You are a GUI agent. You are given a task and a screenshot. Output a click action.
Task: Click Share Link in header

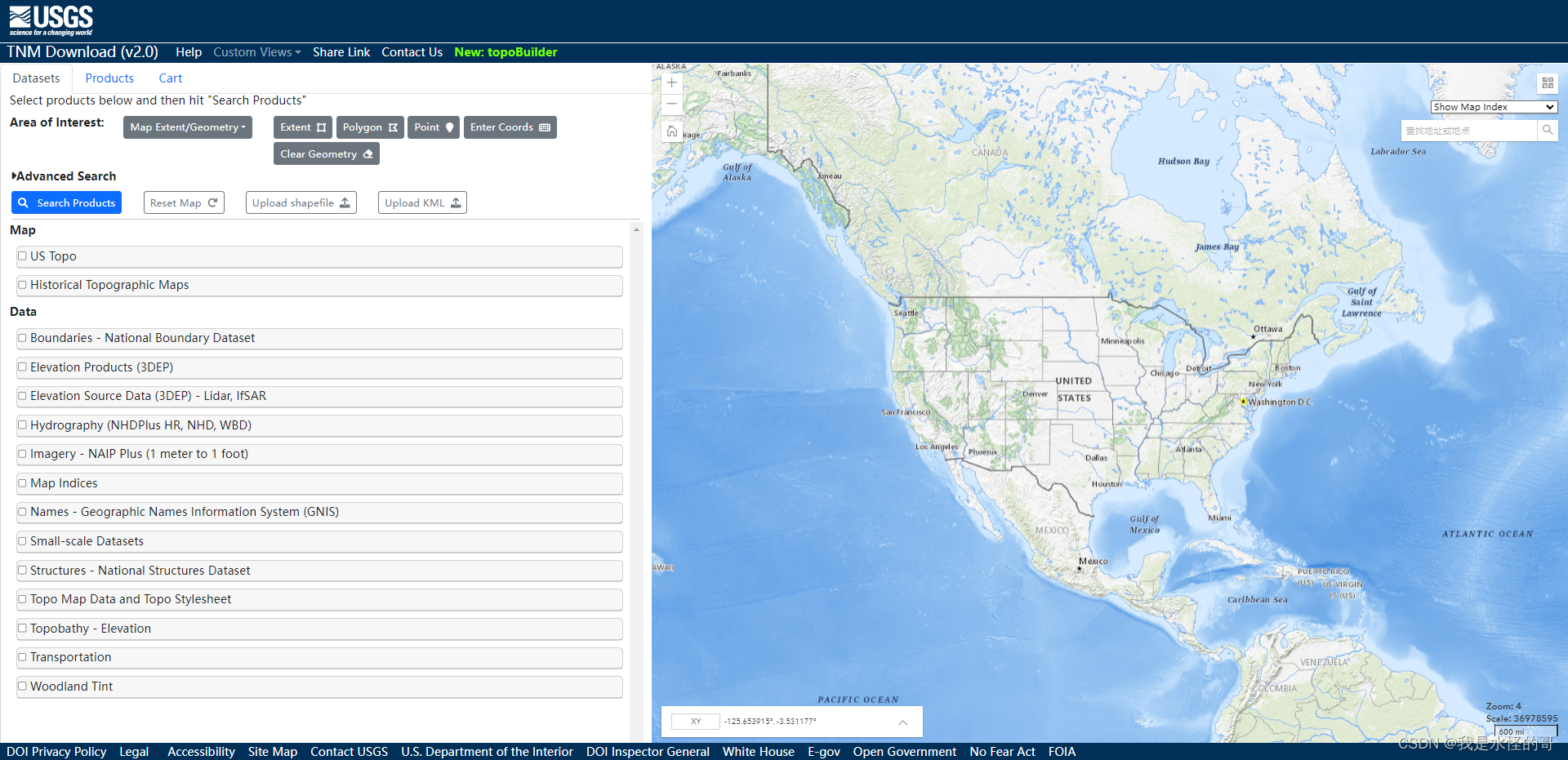tap(341, 52)
